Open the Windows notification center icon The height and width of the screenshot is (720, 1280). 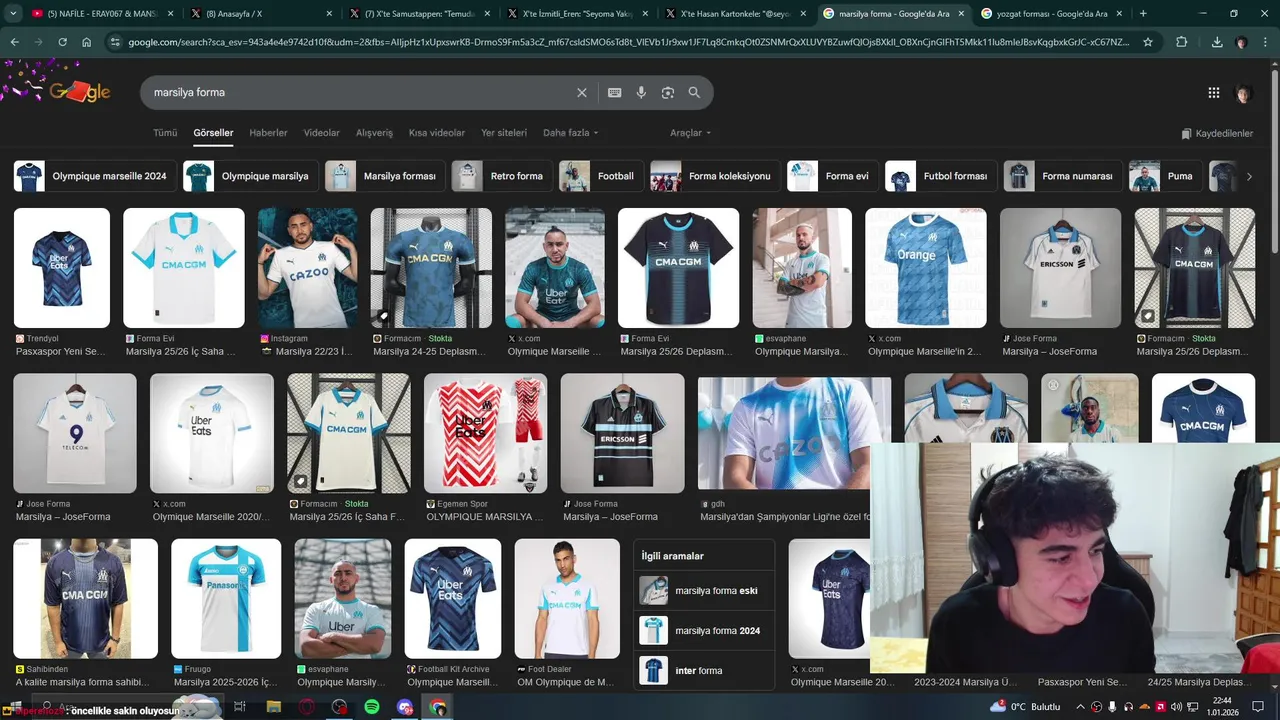point(1258,707)
